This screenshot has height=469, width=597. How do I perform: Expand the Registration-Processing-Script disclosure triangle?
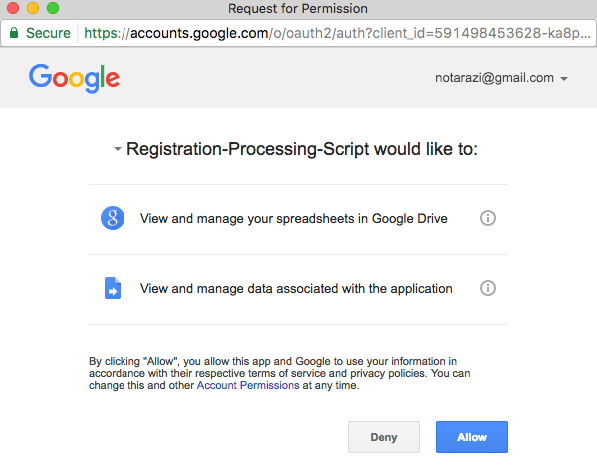[x=118, y=149]
